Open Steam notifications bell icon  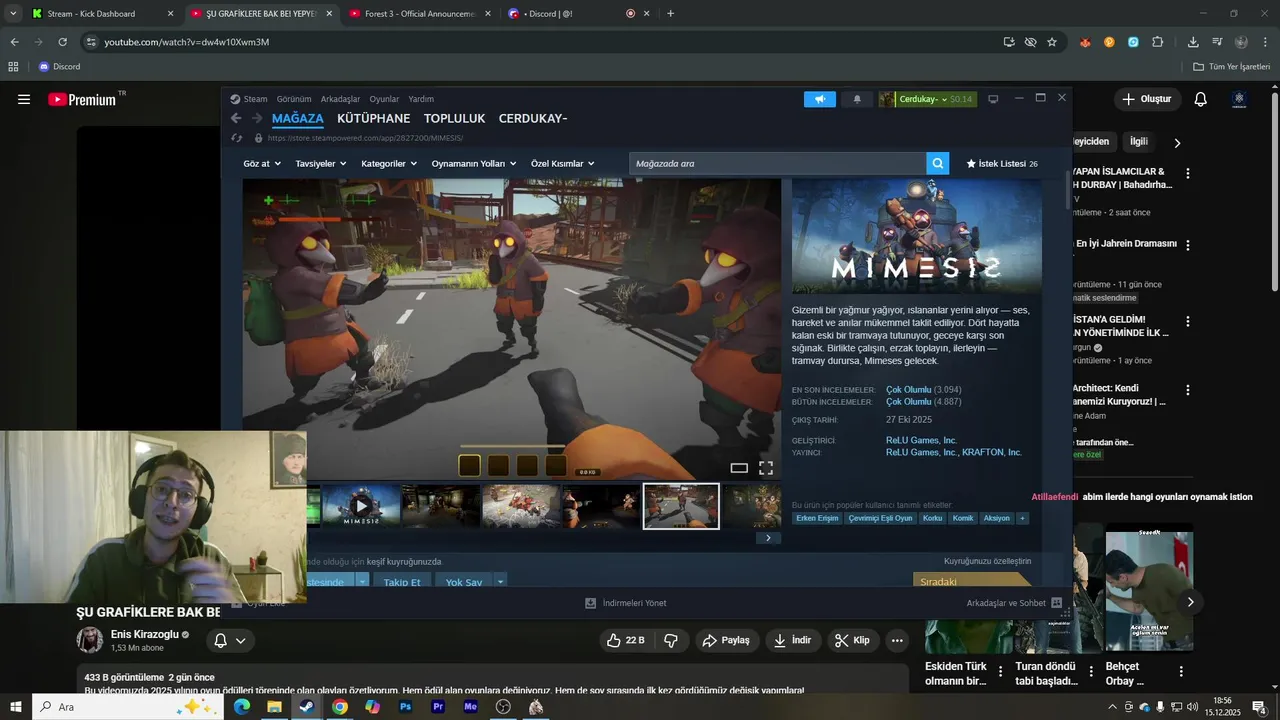coord(857,99)
